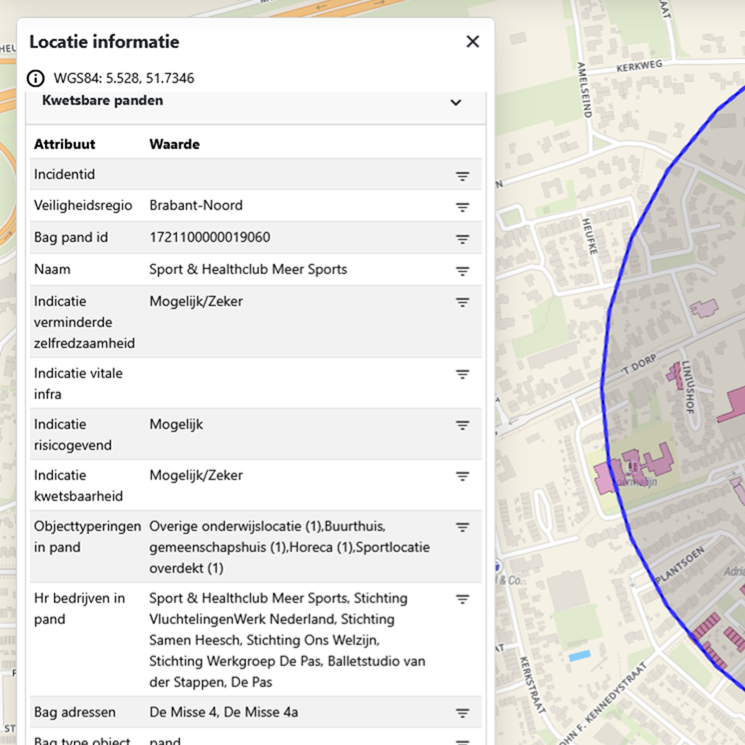This screenshot has width=745, height=745.
Task: Filter on Naam Sport & Healthclub row
Action: pos(462,271)
